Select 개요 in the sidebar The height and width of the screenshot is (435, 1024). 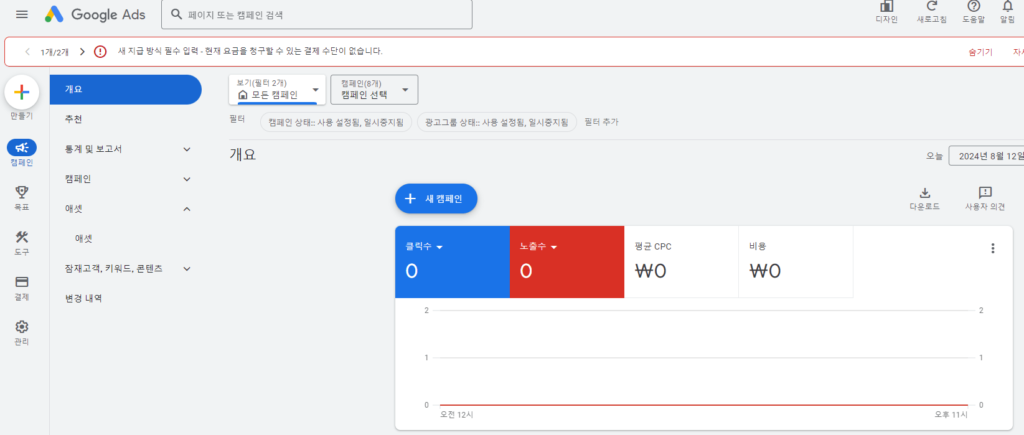[x=125, y=89]
